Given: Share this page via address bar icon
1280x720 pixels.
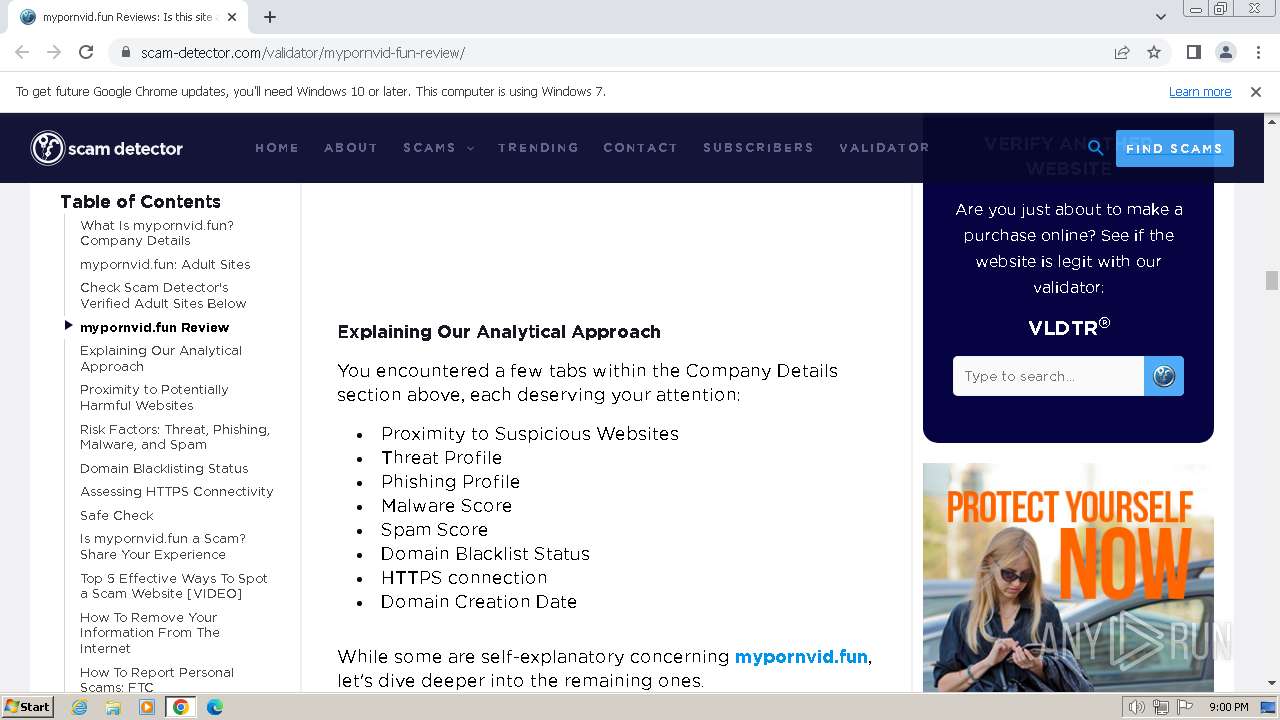Looking at the screenshot, I should (x=1122, y=52).
